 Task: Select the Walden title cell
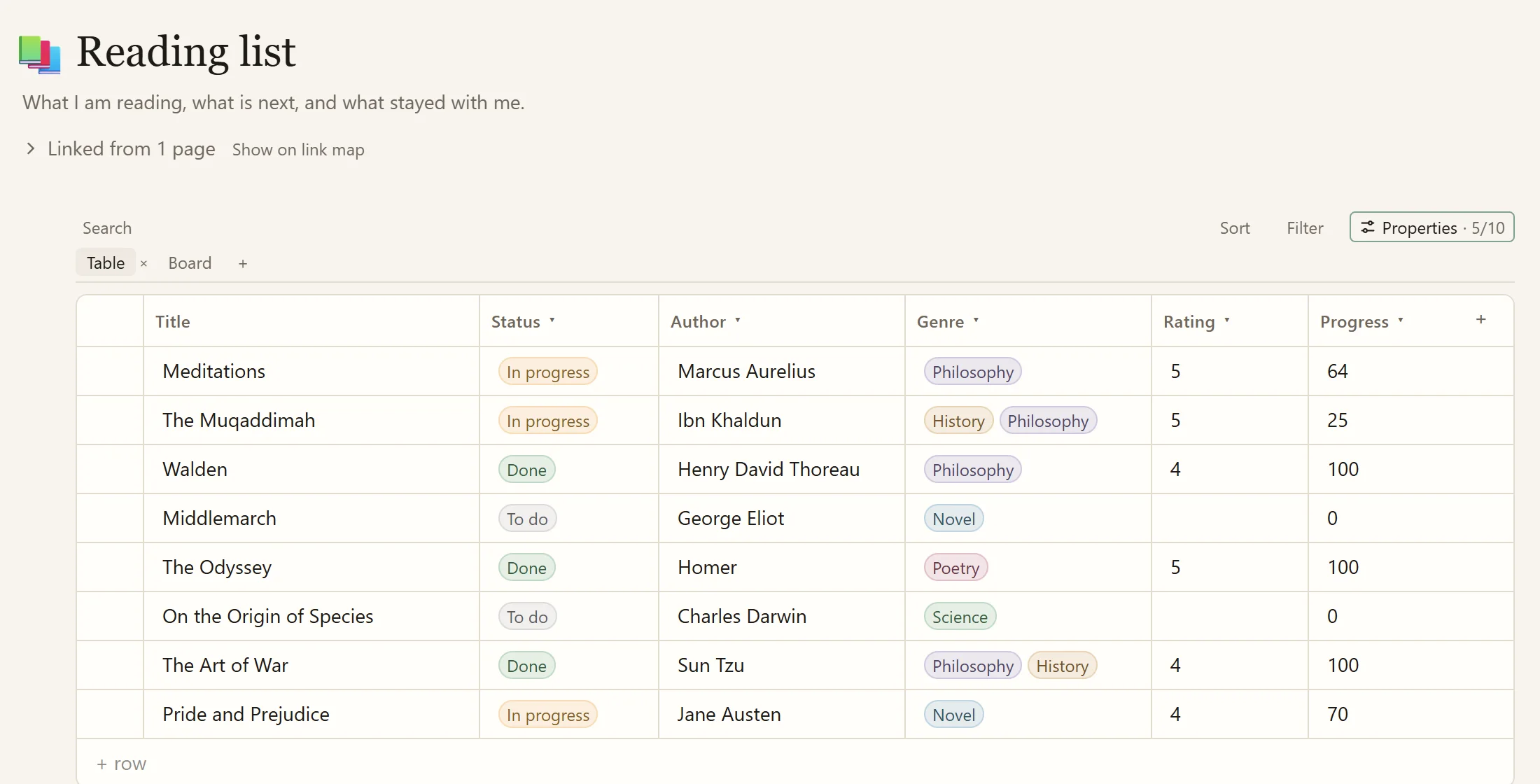pyautogui.click(x=311, y=469)
